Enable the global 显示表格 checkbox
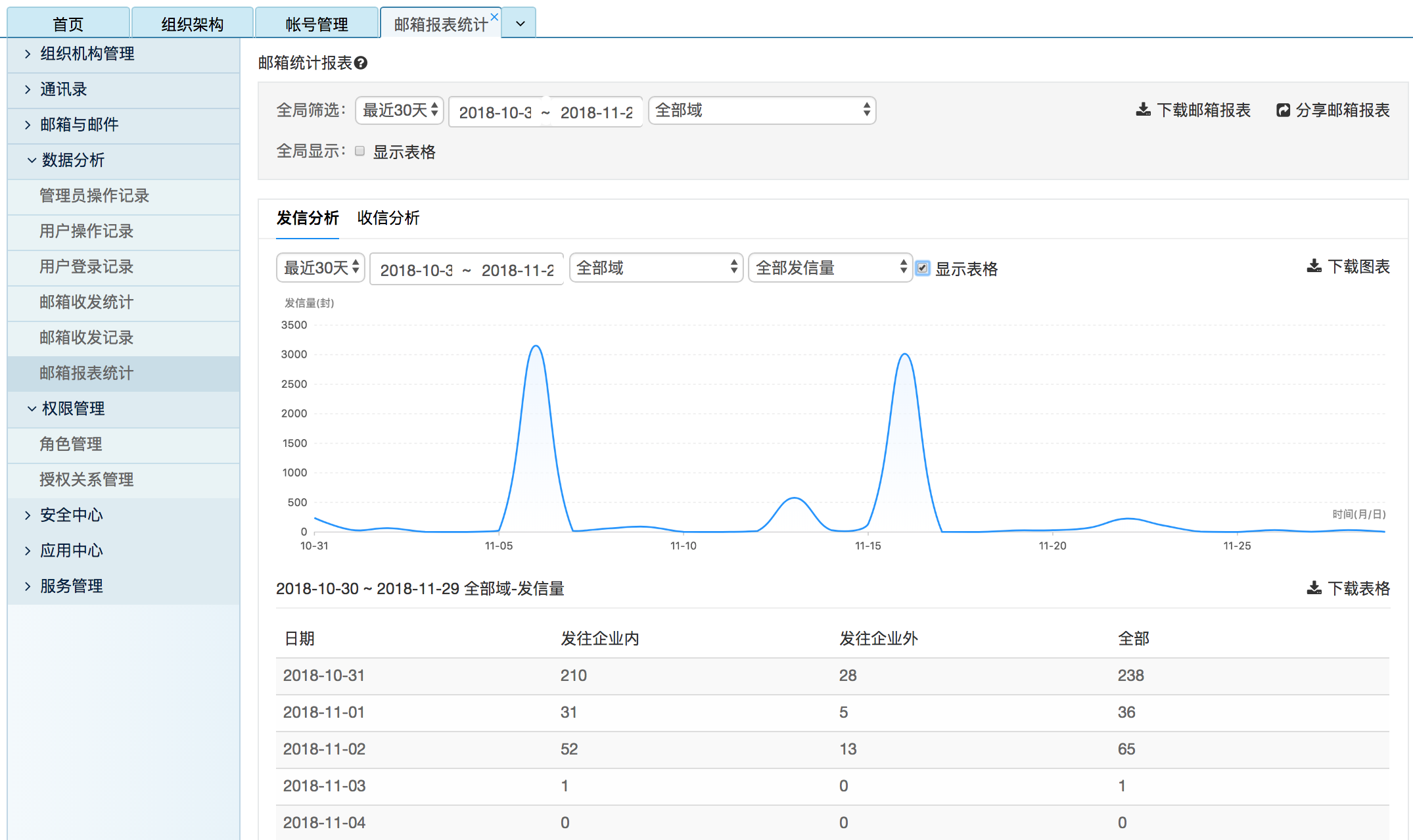Viewport: 1413px width, 840px height. pyautogui.click(x=359, y=151)
